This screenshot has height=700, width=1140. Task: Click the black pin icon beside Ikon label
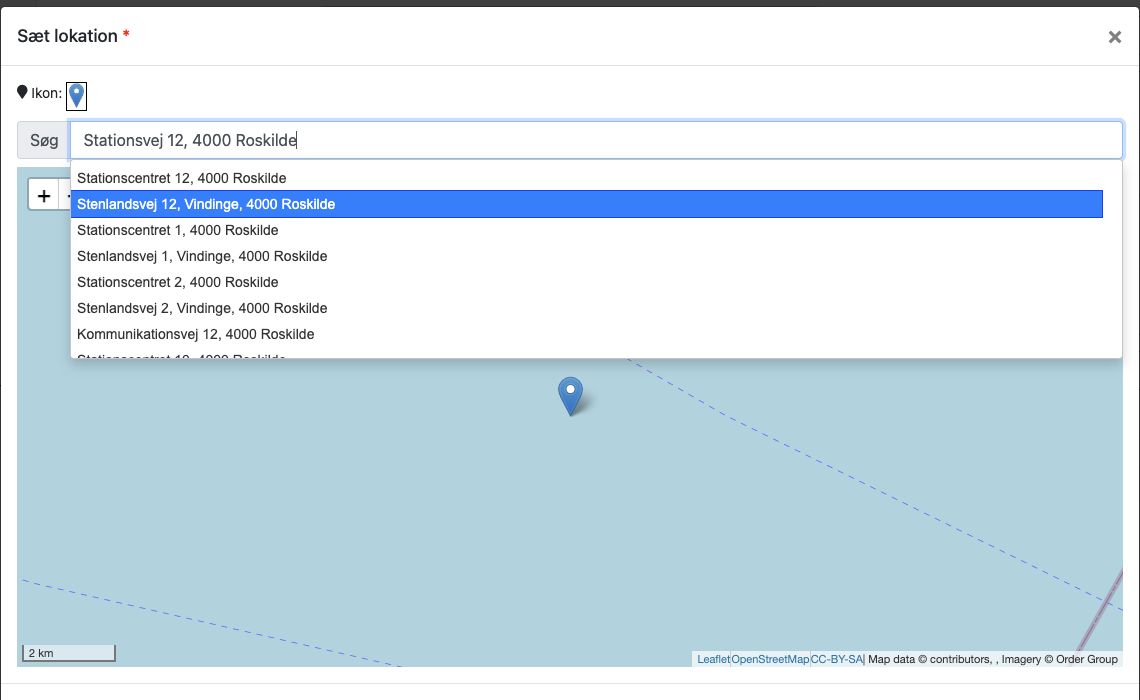click(23, 92)
